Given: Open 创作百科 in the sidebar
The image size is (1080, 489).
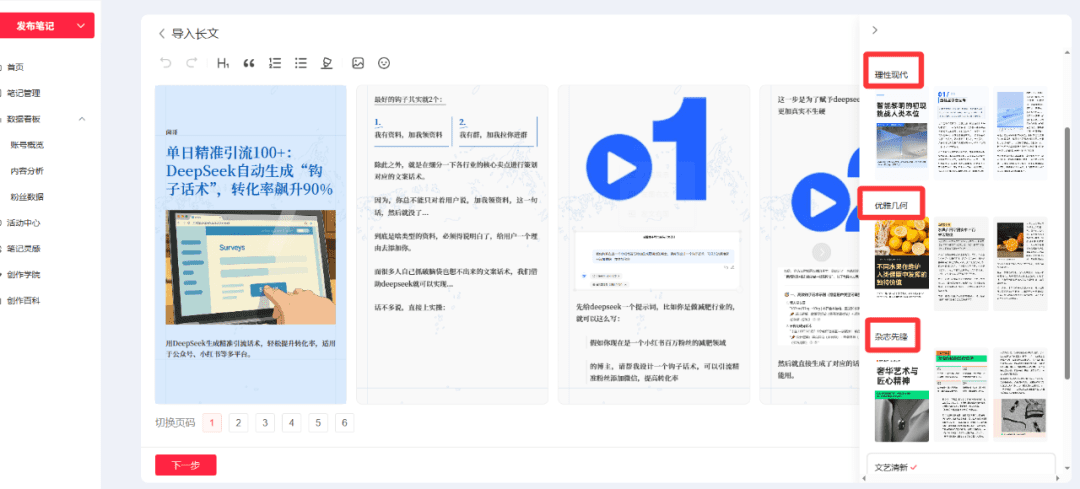Looking at the screenshot, I should (23, 300).
